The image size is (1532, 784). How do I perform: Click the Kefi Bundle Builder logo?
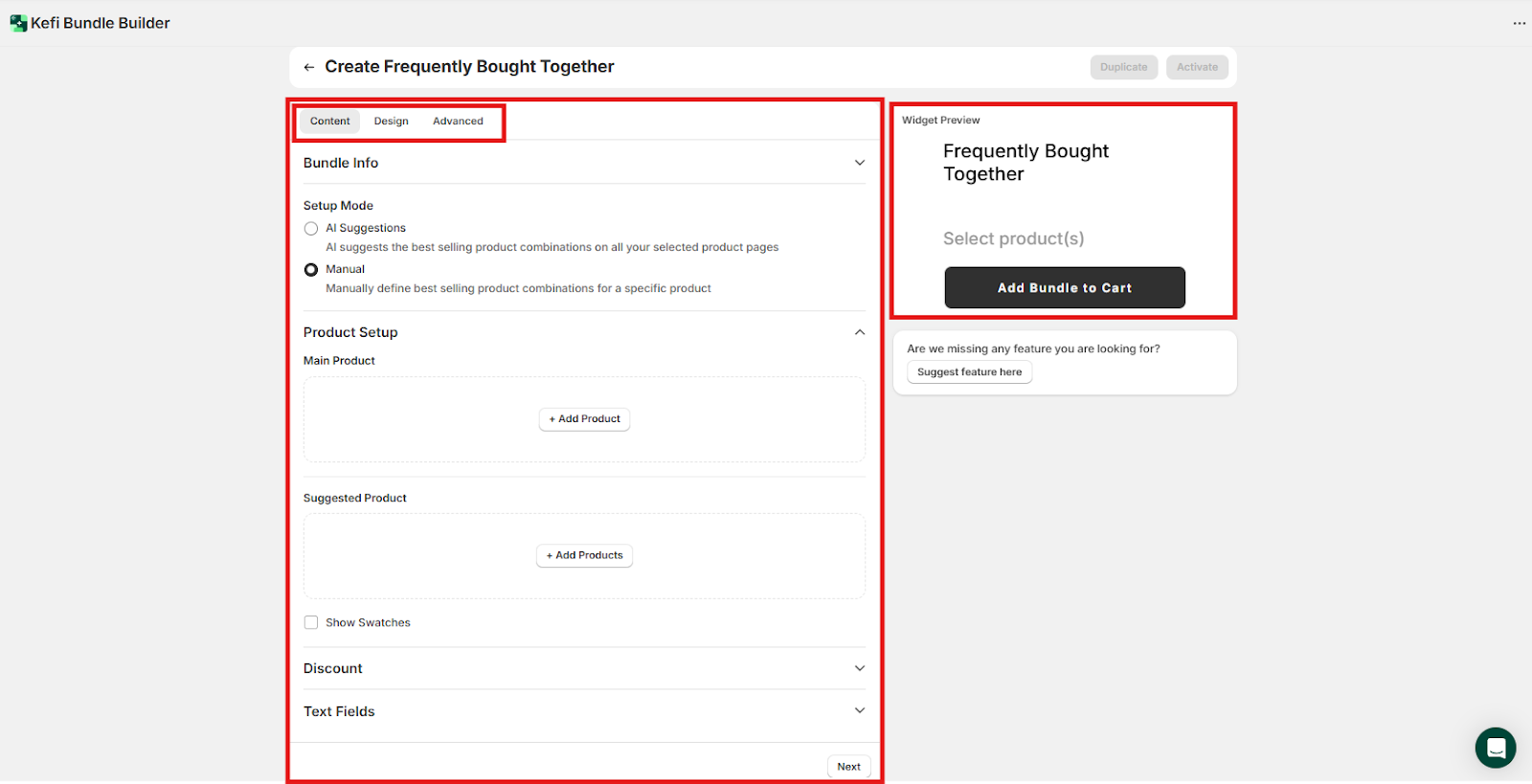[x=18, y=23]
